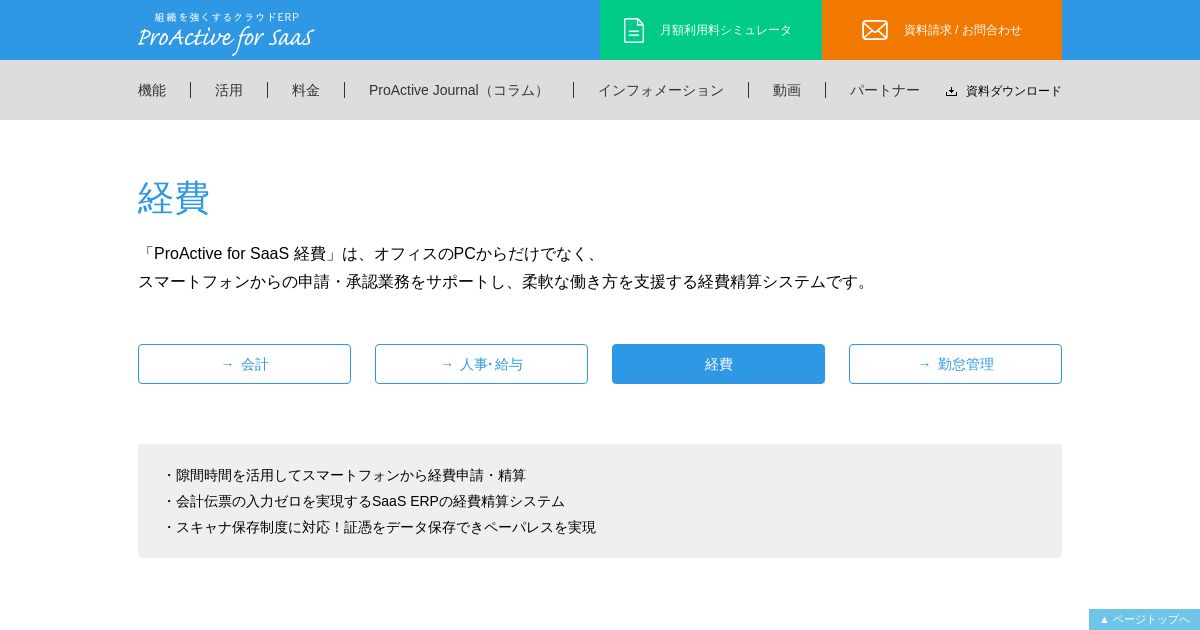
Task: Click the ProActive for SaaS logo
Action: tap(225, 39)
